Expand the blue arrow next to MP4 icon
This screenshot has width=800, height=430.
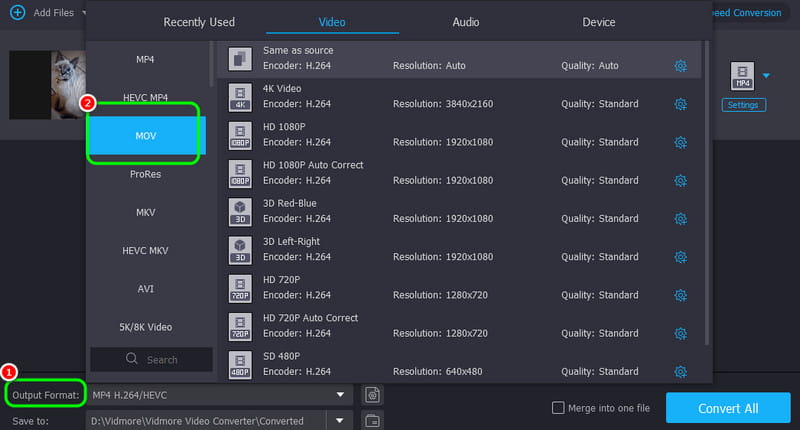point(767,75)
